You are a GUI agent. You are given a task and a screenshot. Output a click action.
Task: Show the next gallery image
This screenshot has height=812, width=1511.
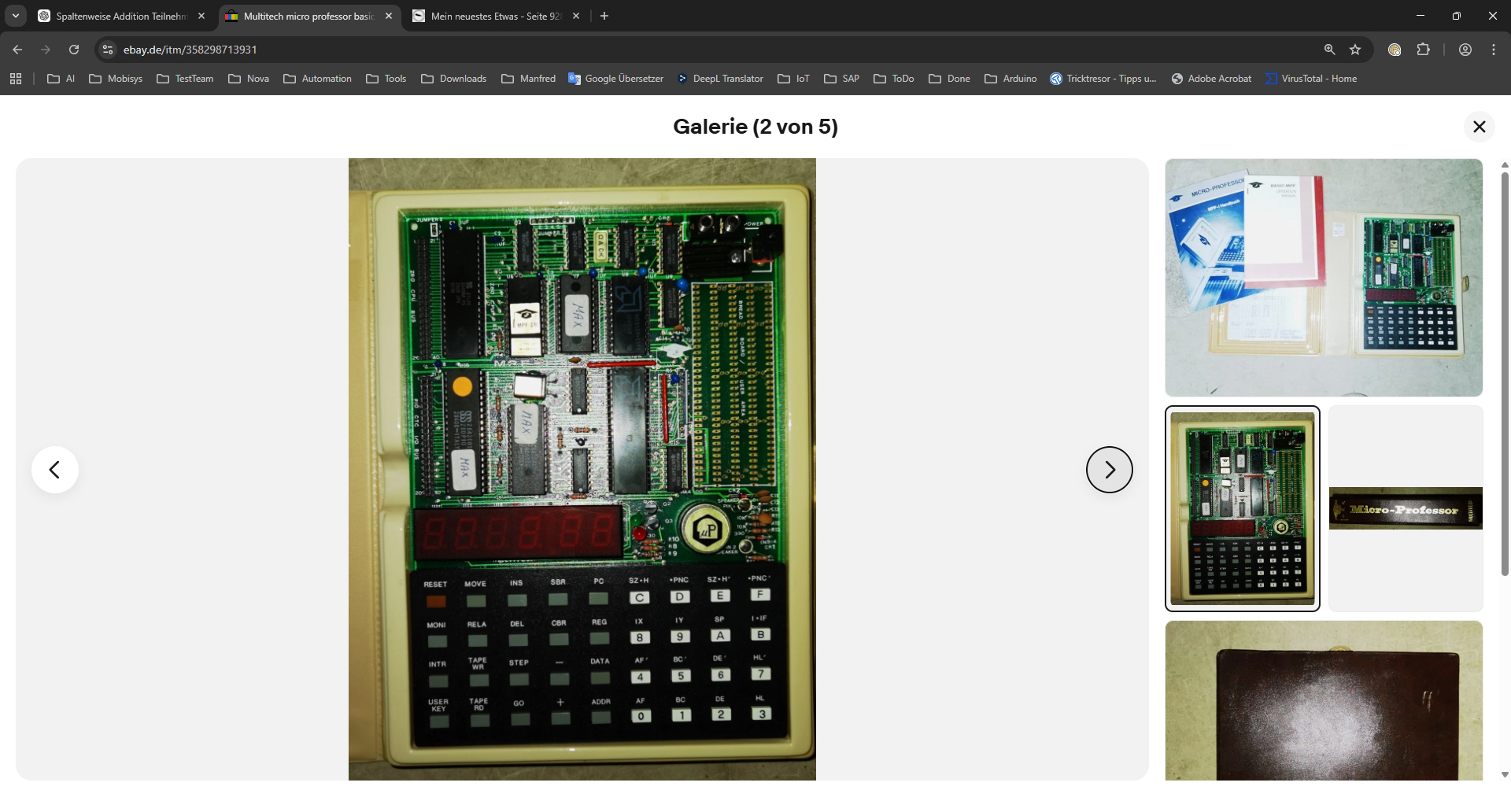click(x=1109, y=470)
